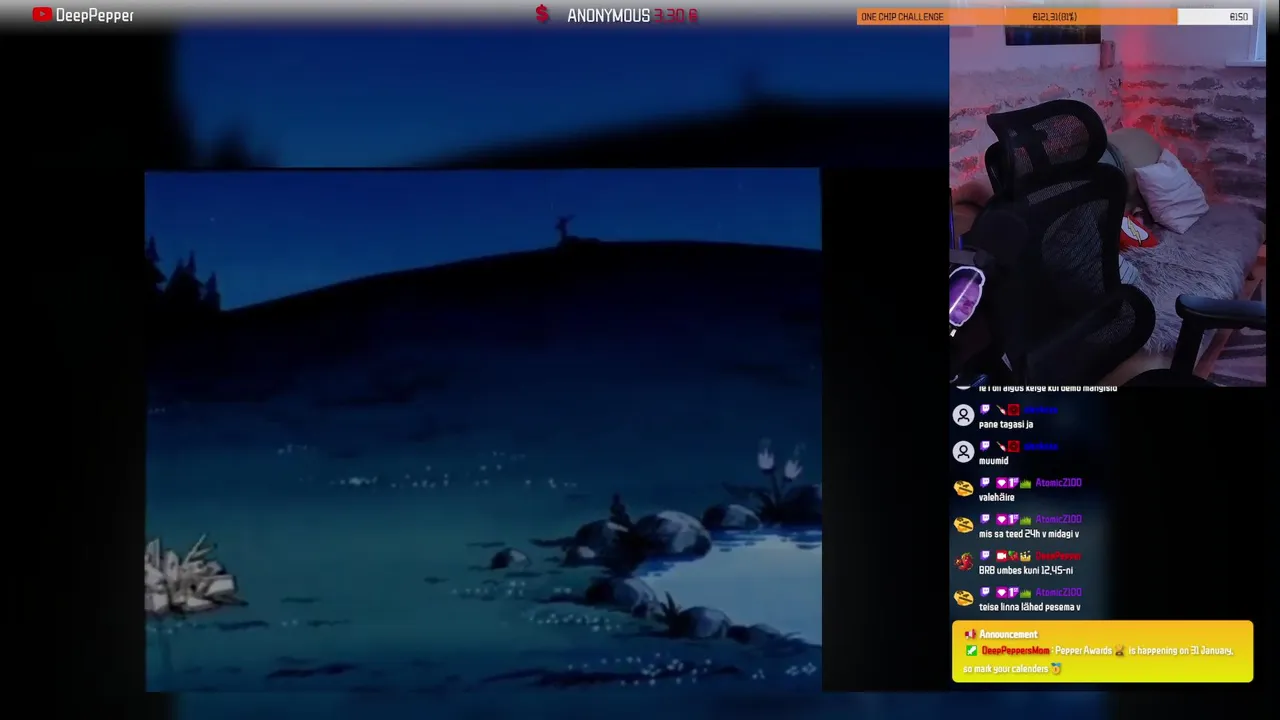Viewport: 1280px width, 720px height.
Task: Click the message 'BRB umbes kuni 12.45-ni'
Action: [x=1026, y=570]
